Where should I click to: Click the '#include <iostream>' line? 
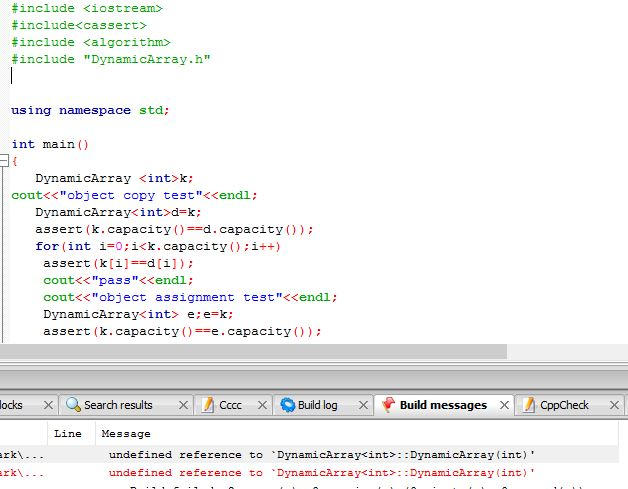point(87,8)
